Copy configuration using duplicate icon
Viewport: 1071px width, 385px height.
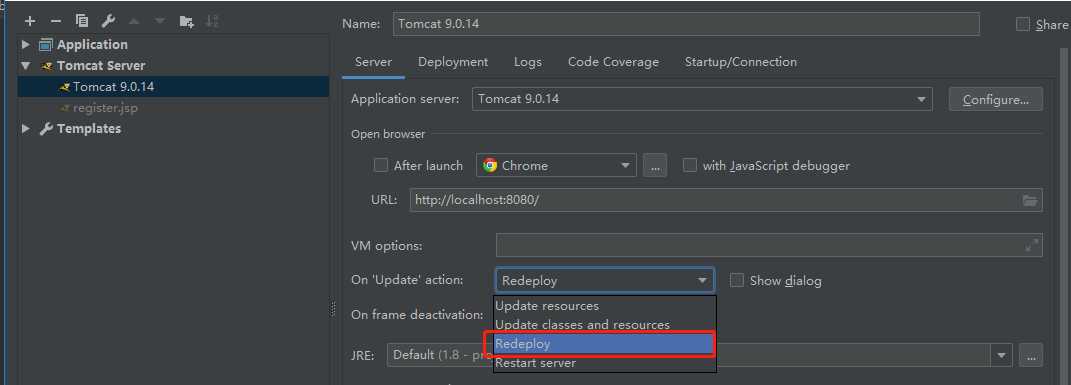point(82,21)
